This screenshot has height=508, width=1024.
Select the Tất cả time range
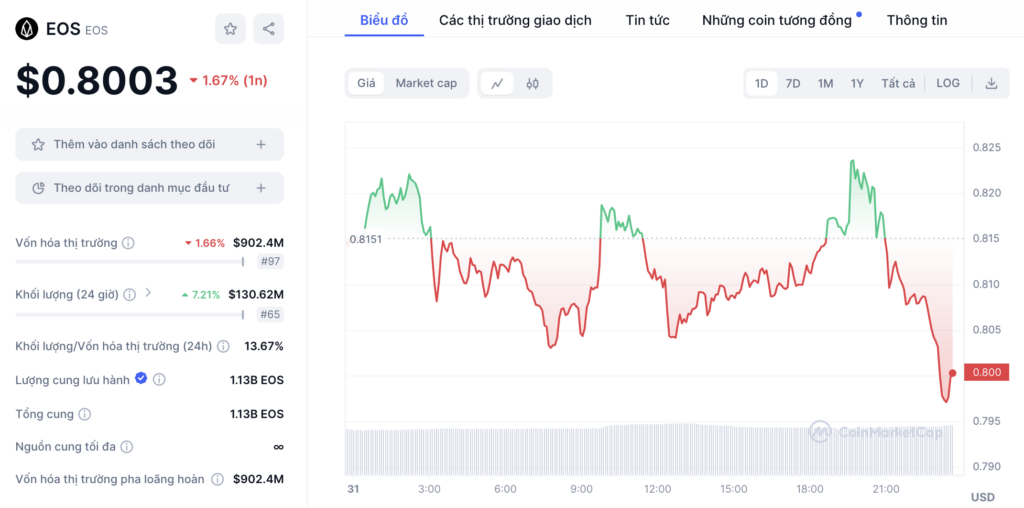[x=898, y=84]
